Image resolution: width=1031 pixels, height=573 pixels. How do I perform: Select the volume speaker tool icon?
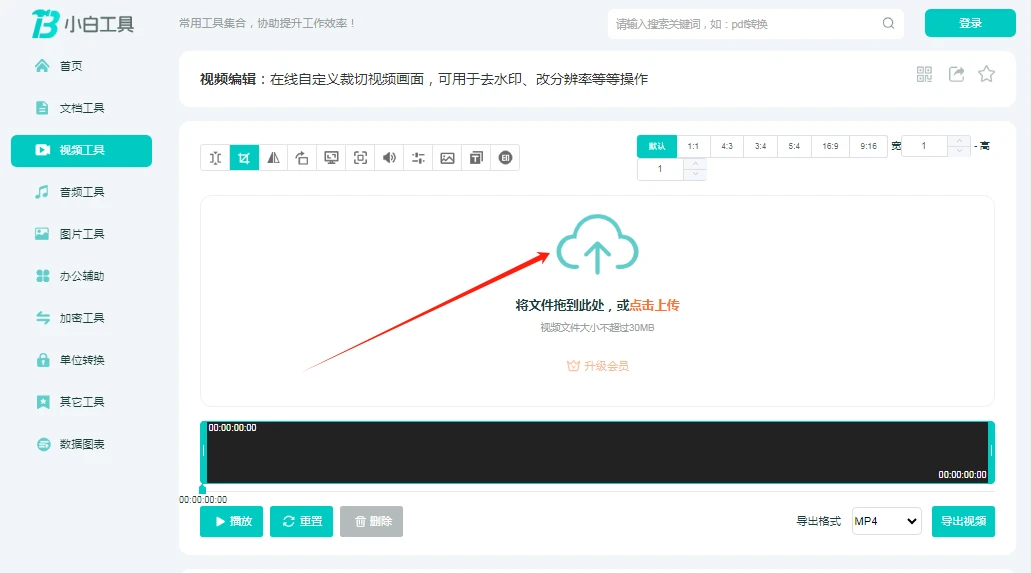pos(389,158)
